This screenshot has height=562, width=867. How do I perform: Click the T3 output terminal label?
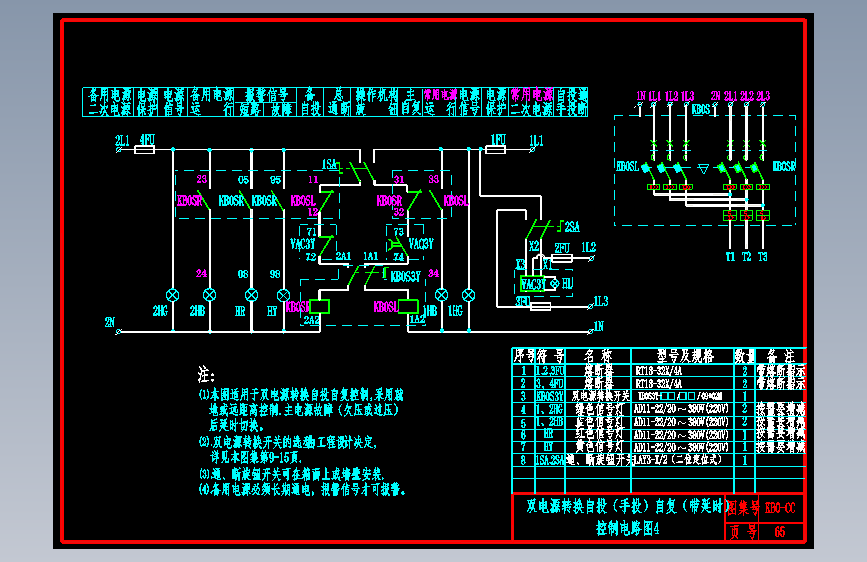click(x=762, y=257)
